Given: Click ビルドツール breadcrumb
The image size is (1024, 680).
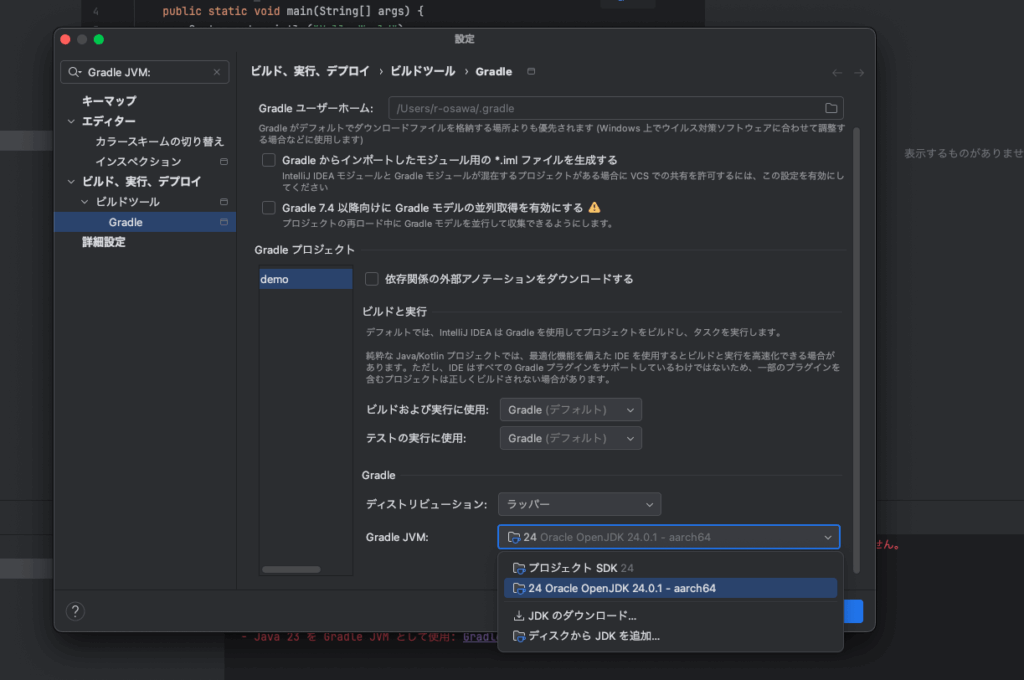Looking at the screenshot, I should [423, 71].
